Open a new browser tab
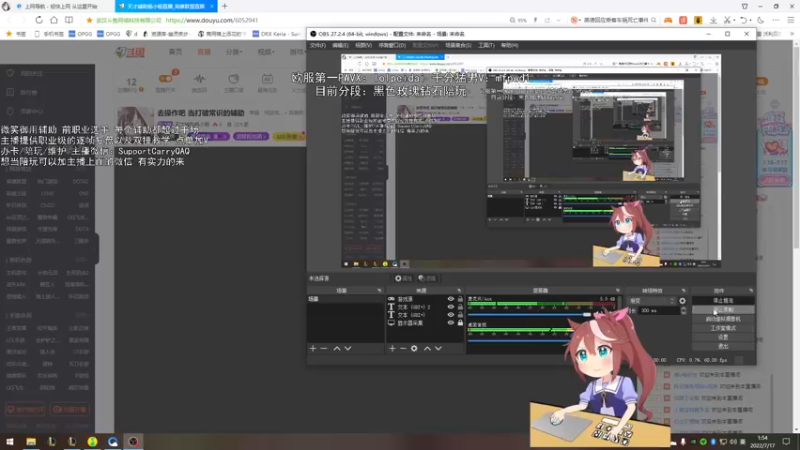Viewport: 800px width, 450px height. (x=224, y=6)
